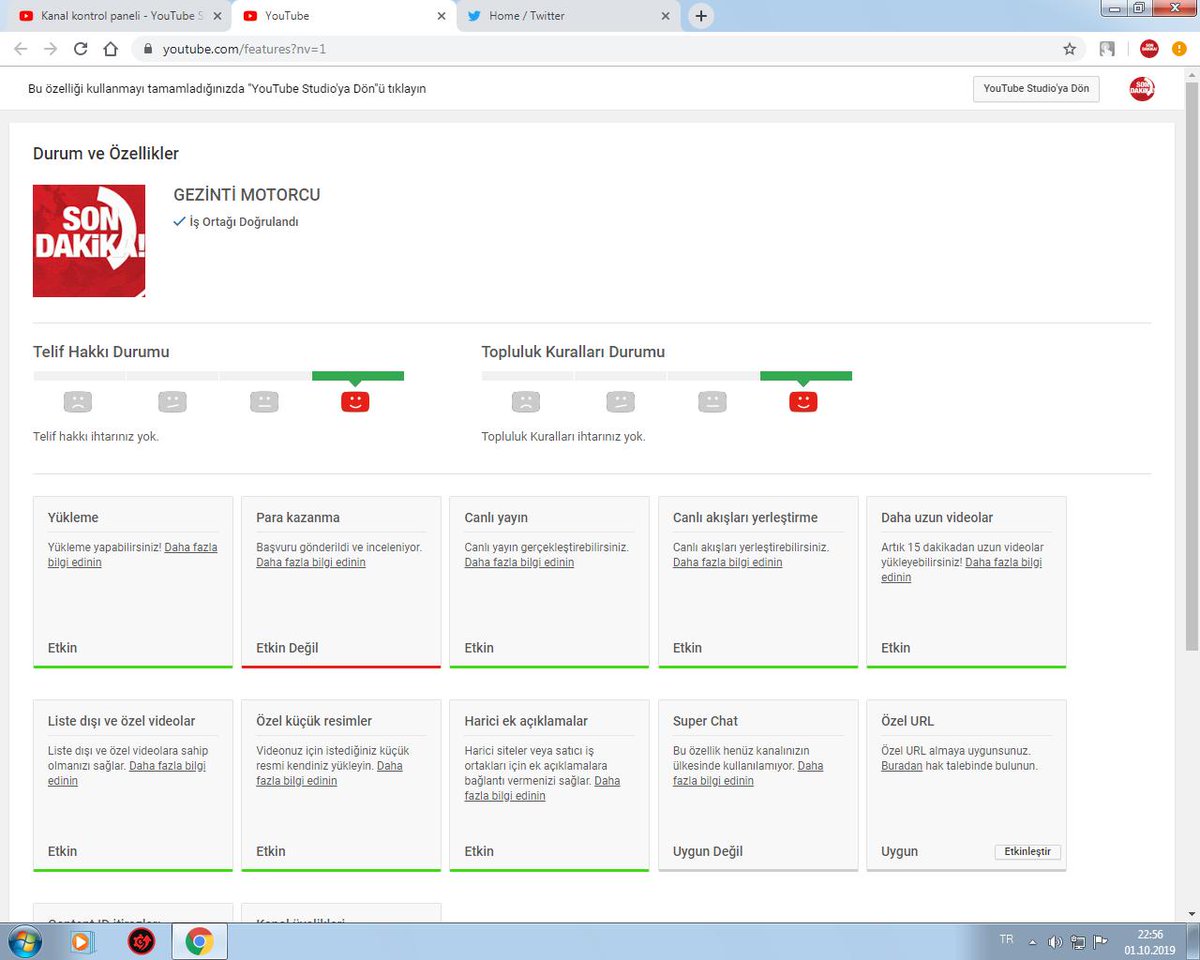Click the grey extension icon beside the star
The image size is (1200, 960).
pyautogui.click(x=1107, y=49)
